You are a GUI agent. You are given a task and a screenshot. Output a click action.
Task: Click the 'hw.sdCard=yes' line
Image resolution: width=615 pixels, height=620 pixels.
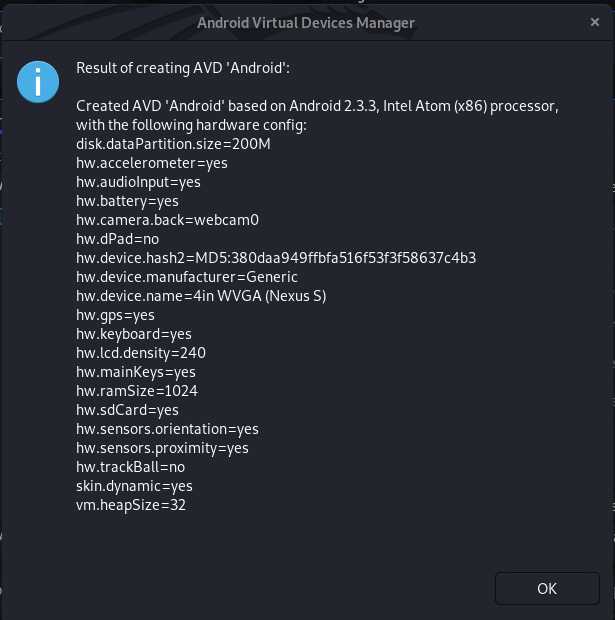[x=127, y=410]
